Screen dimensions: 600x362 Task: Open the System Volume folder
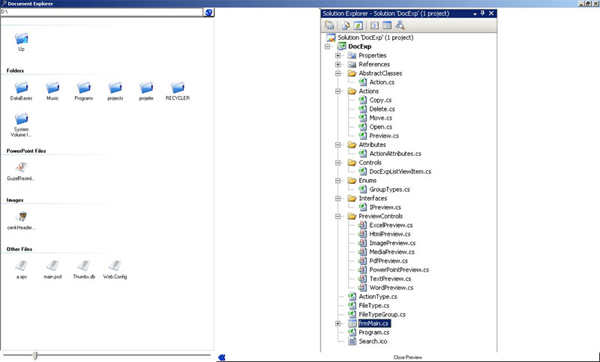coord(21,119)
